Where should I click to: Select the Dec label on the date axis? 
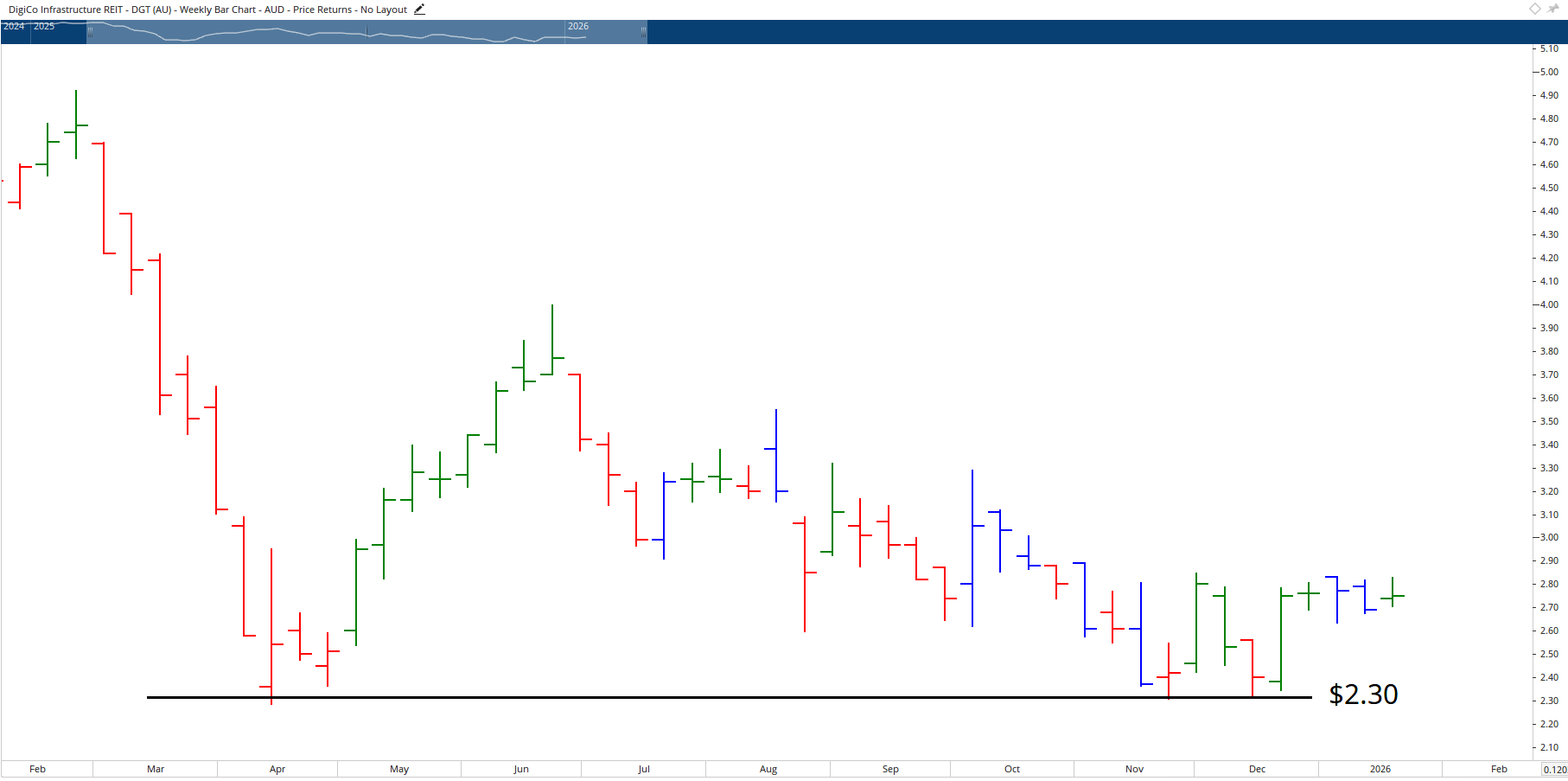(x=1257, y=769)
